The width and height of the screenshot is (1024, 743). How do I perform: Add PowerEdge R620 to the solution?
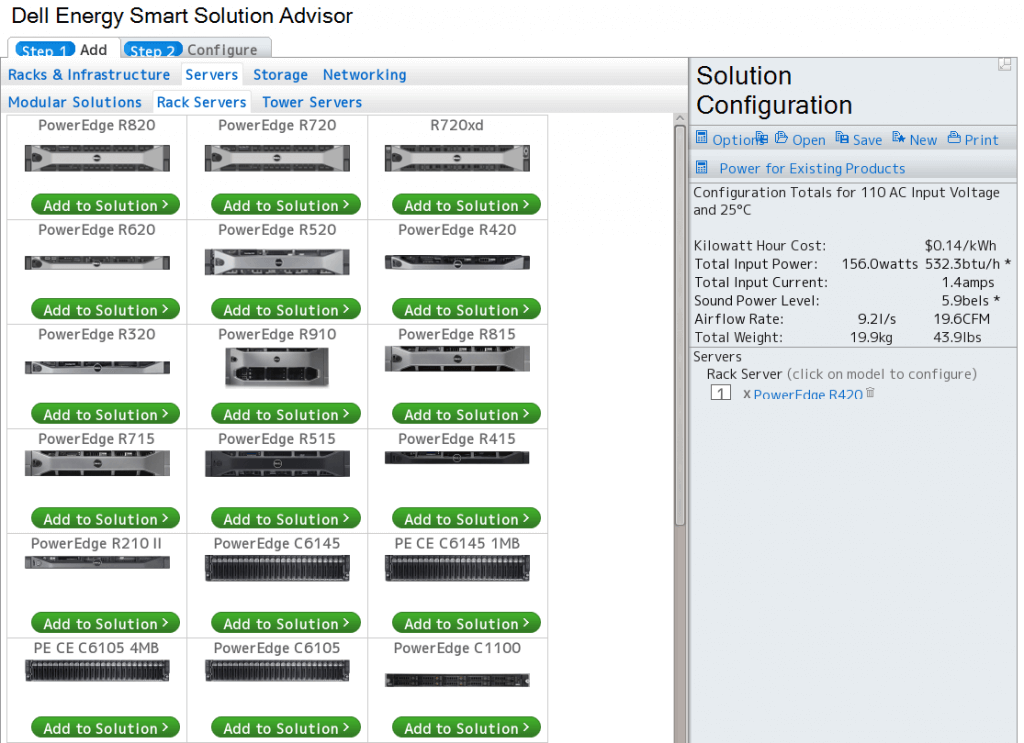pos(106,309)
